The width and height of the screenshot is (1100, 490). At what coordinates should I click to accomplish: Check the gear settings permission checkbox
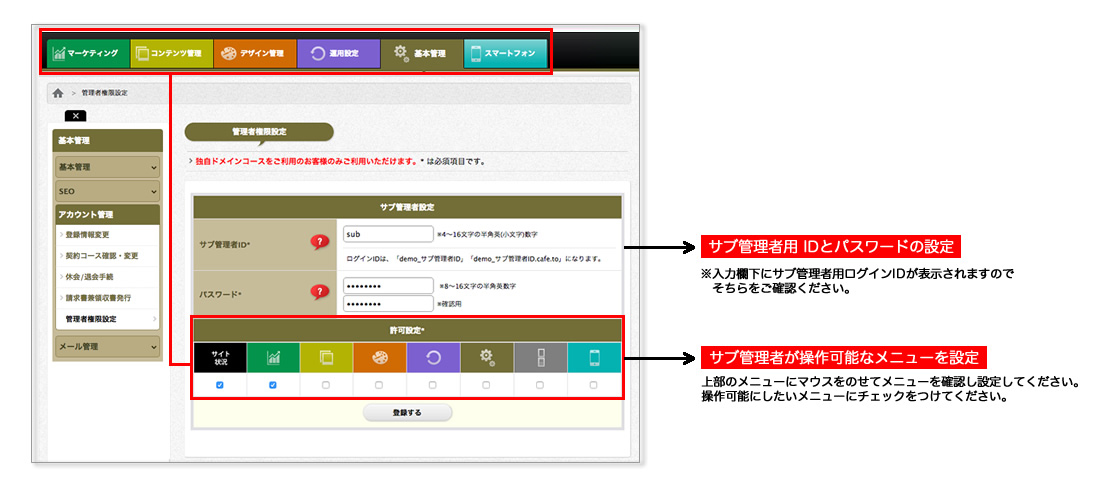[486, 385]
